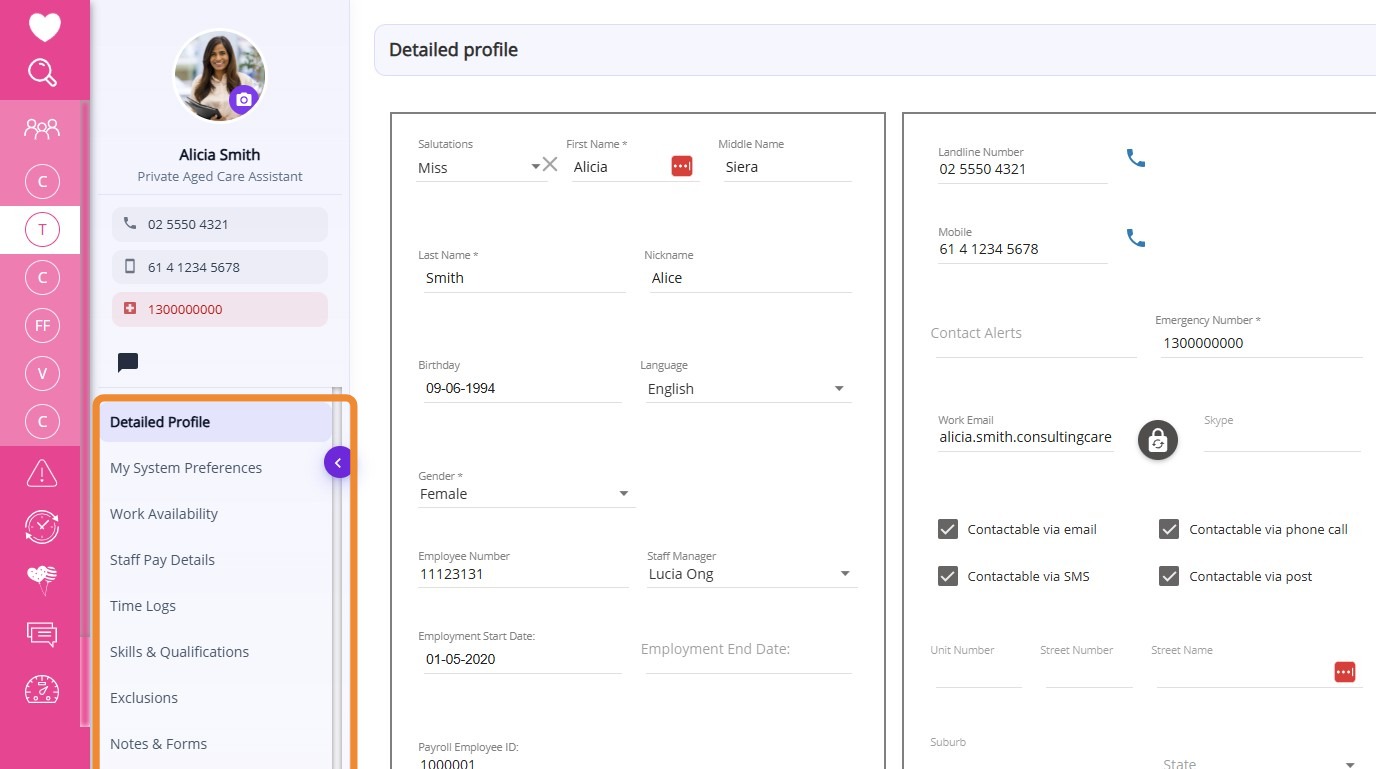This screenshot has height=769, width=1376.
Task: Click the search magnifier icon
Action: pos(42,73)
